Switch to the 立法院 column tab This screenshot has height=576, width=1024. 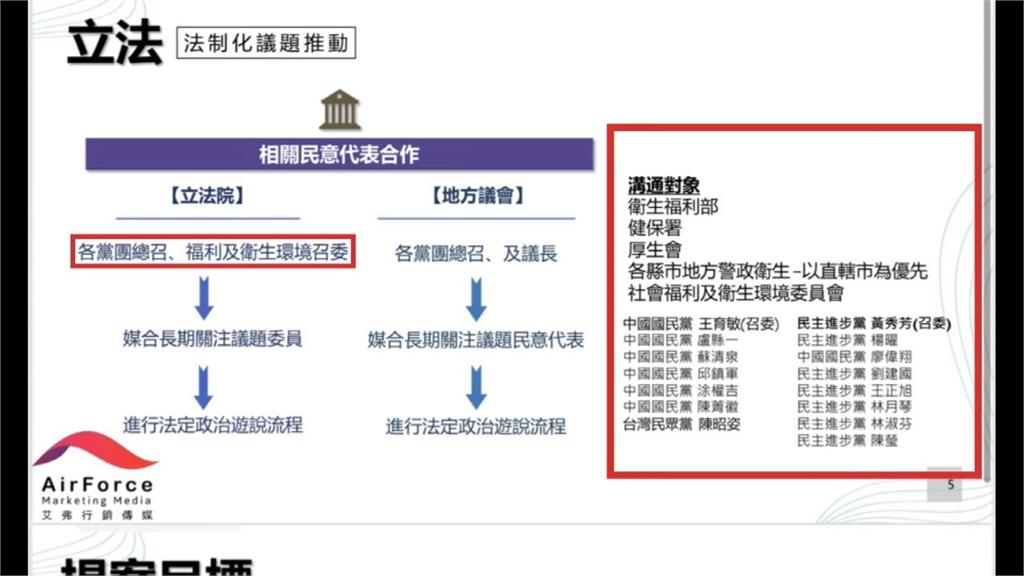203,195
